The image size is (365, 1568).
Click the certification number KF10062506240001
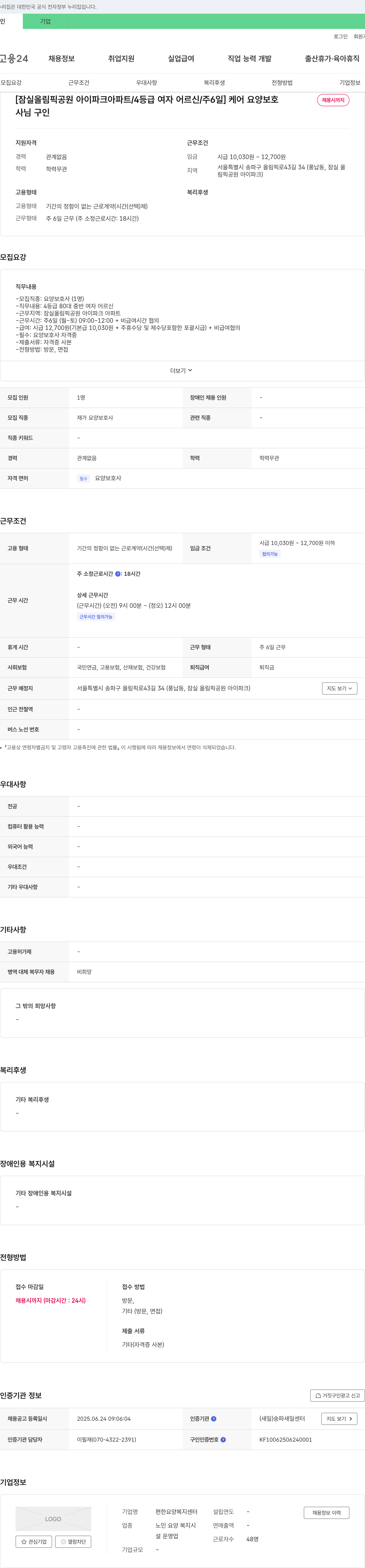[x=285, y=1440]
